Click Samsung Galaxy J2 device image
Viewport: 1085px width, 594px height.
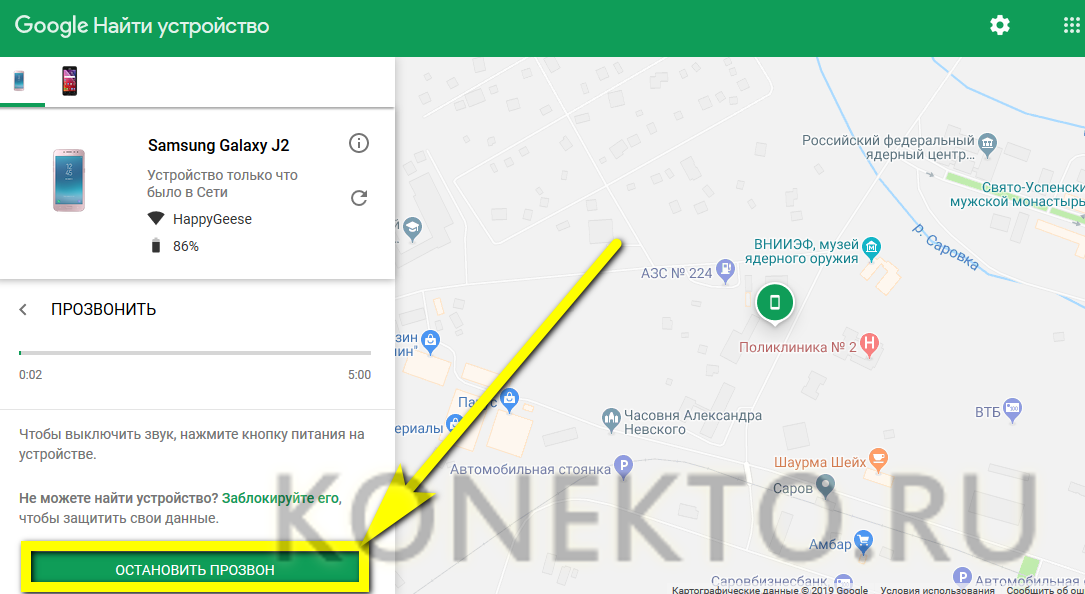coord(69,180)
